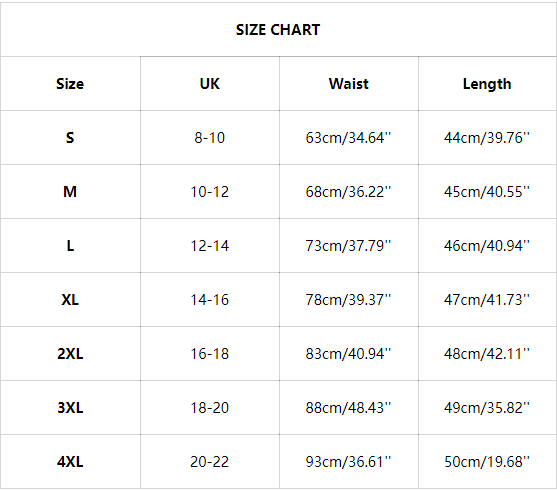557x490 pixels.
Task: Click the 3XL size cell
Action: 70,408
